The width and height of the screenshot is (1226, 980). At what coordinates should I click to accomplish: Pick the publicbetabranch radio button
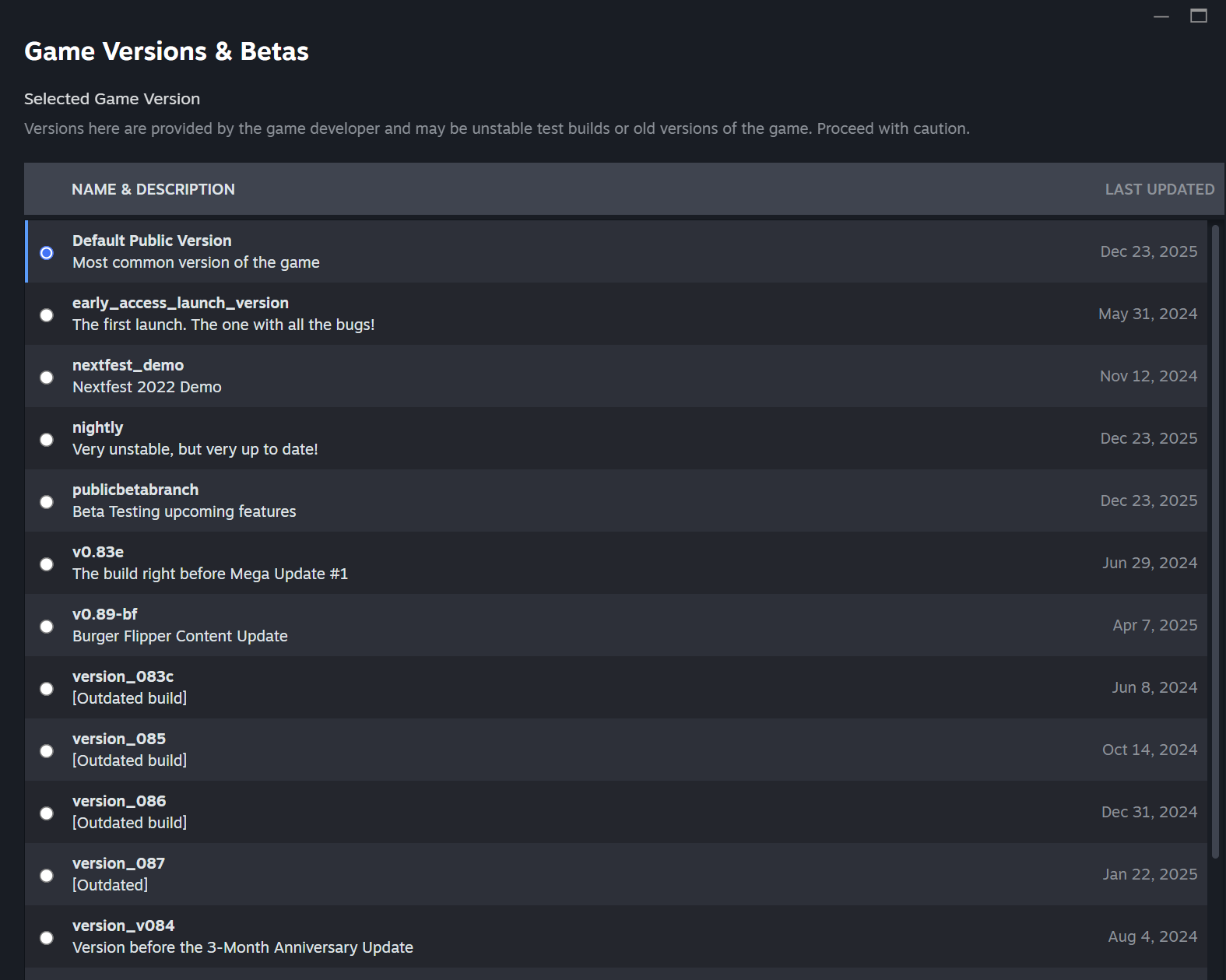point(47,502)
